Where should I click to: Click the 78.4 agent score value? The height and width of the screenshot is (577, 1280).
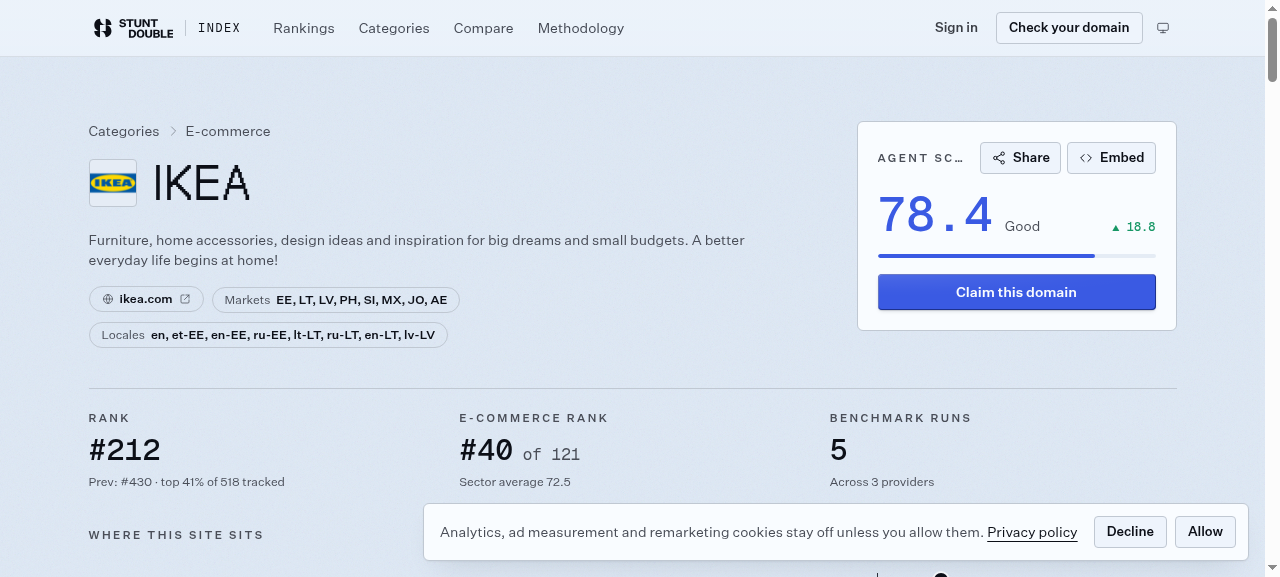(x=935, y=215)
